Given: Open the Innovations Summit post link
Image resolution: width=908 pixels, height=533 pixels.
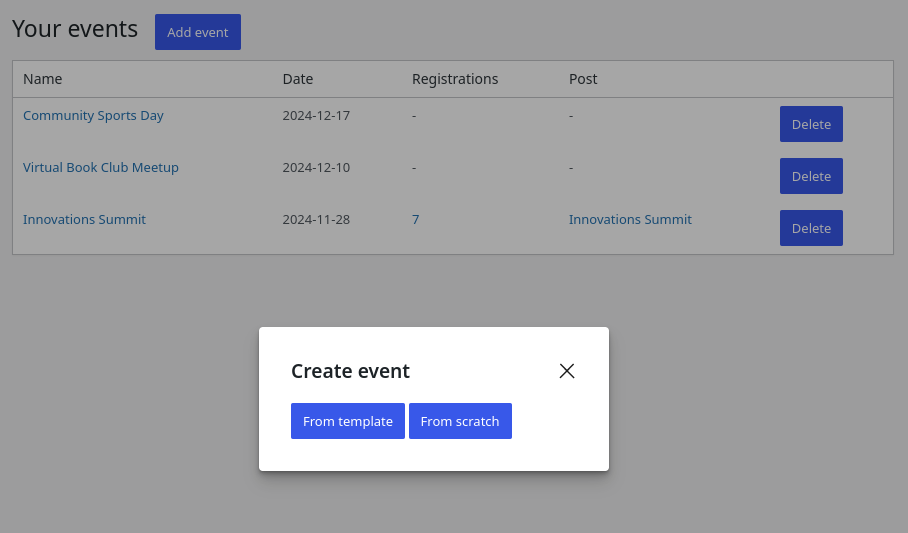Looking at the screenshot, I should [630, 220].
